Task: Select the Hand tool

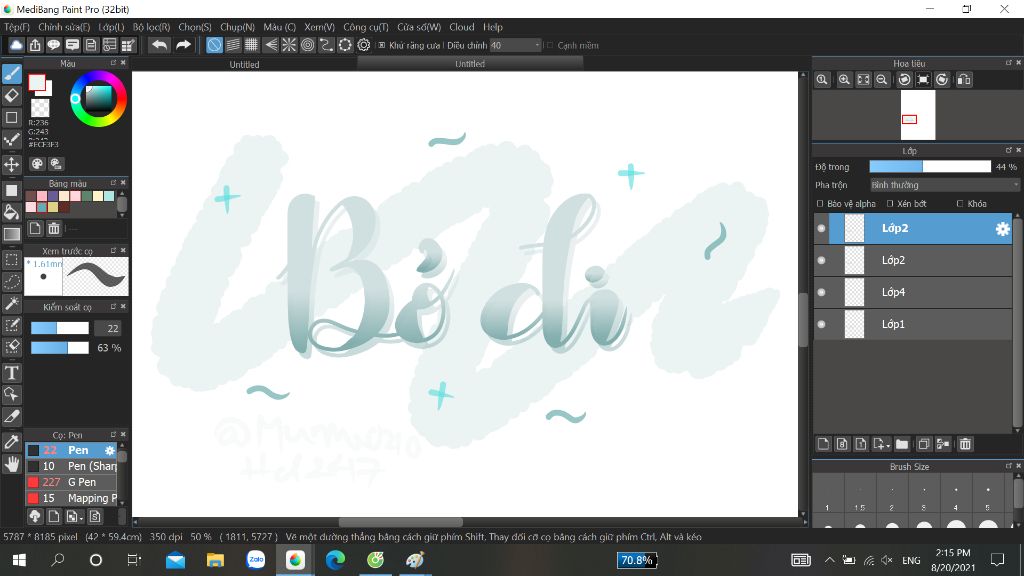Action: click(12, 464)
